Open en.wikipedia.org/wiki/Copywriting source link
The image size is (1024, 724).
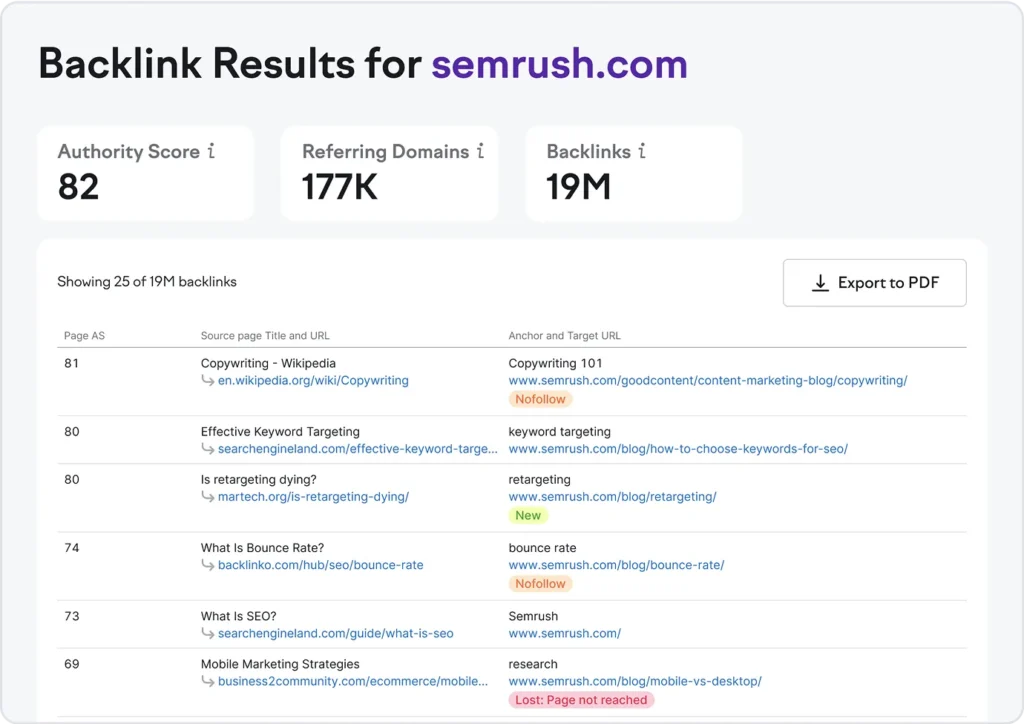314,380
